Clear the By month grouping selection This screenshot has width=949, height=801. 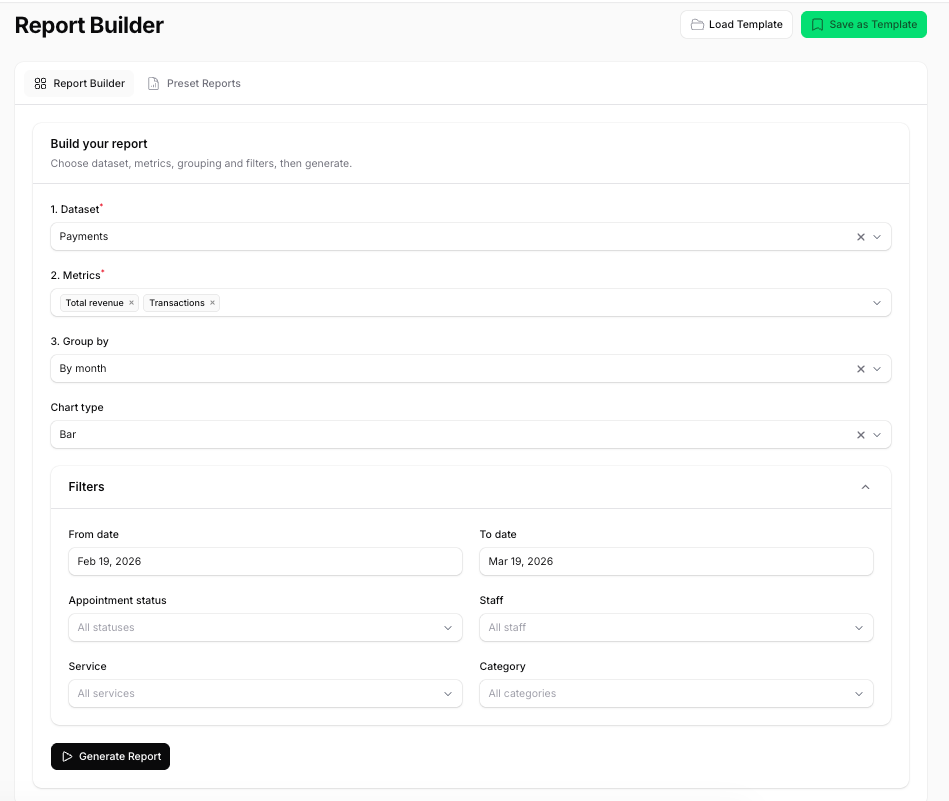pos(860,368)
